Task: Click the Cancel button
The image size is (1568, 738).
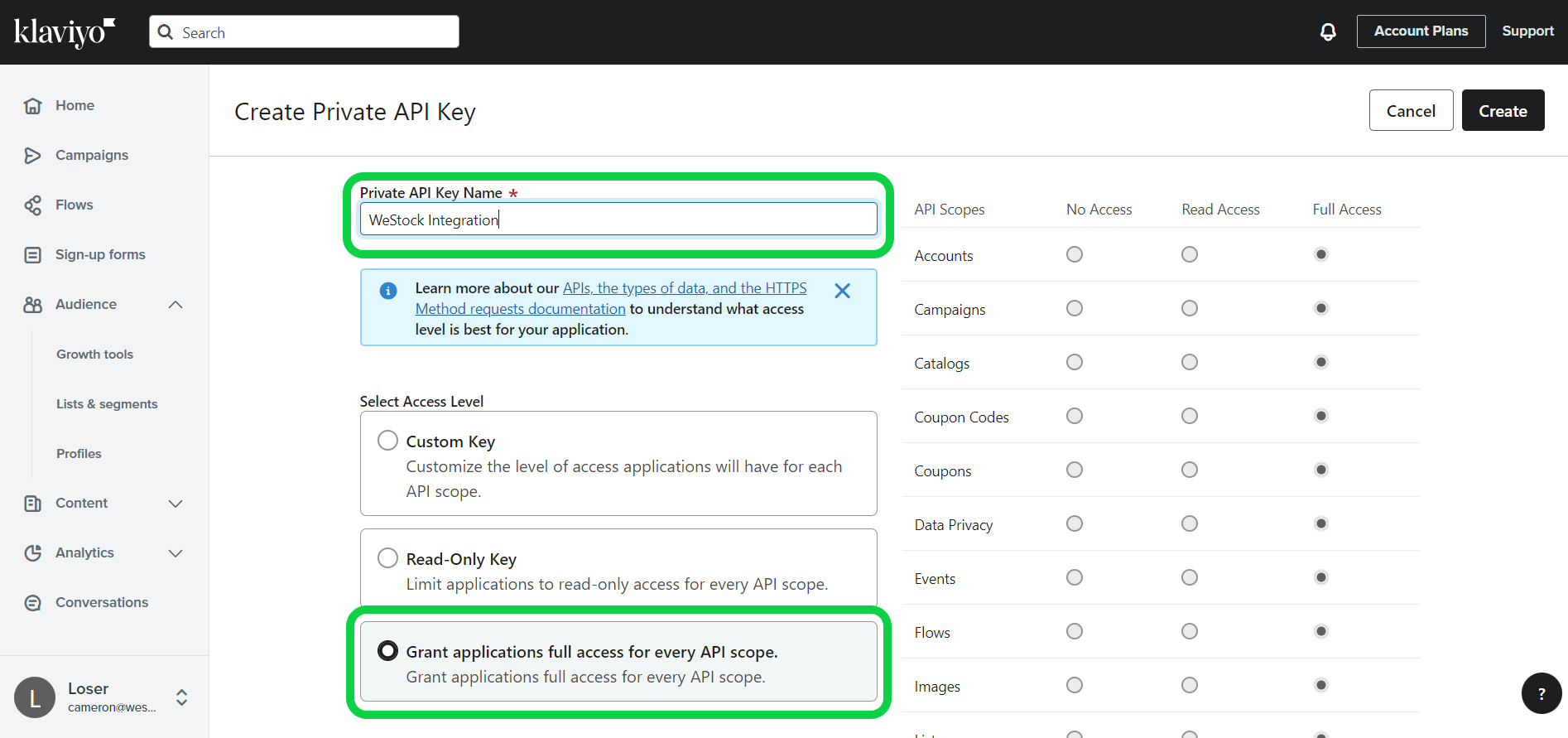Action: [1411, 110]
